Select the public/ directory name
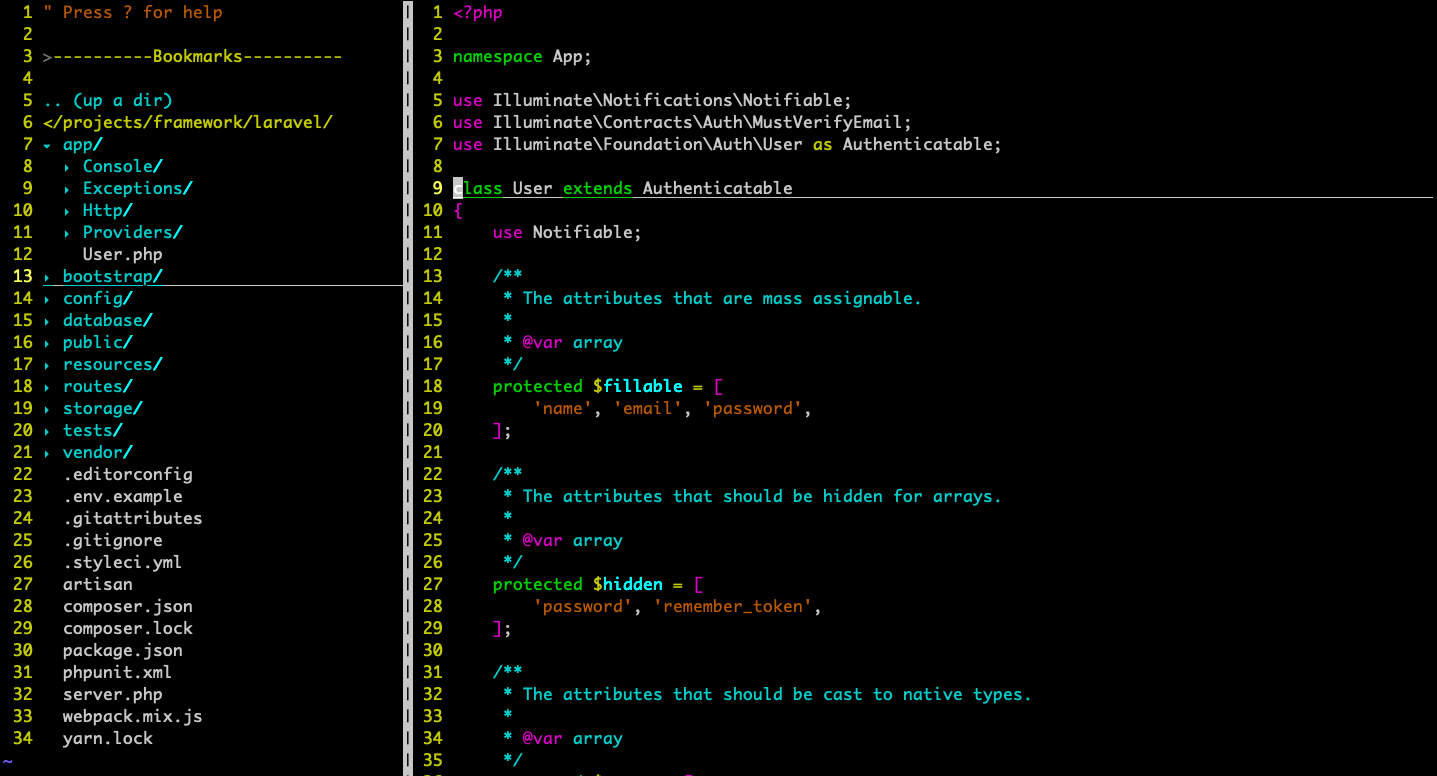 98,342
